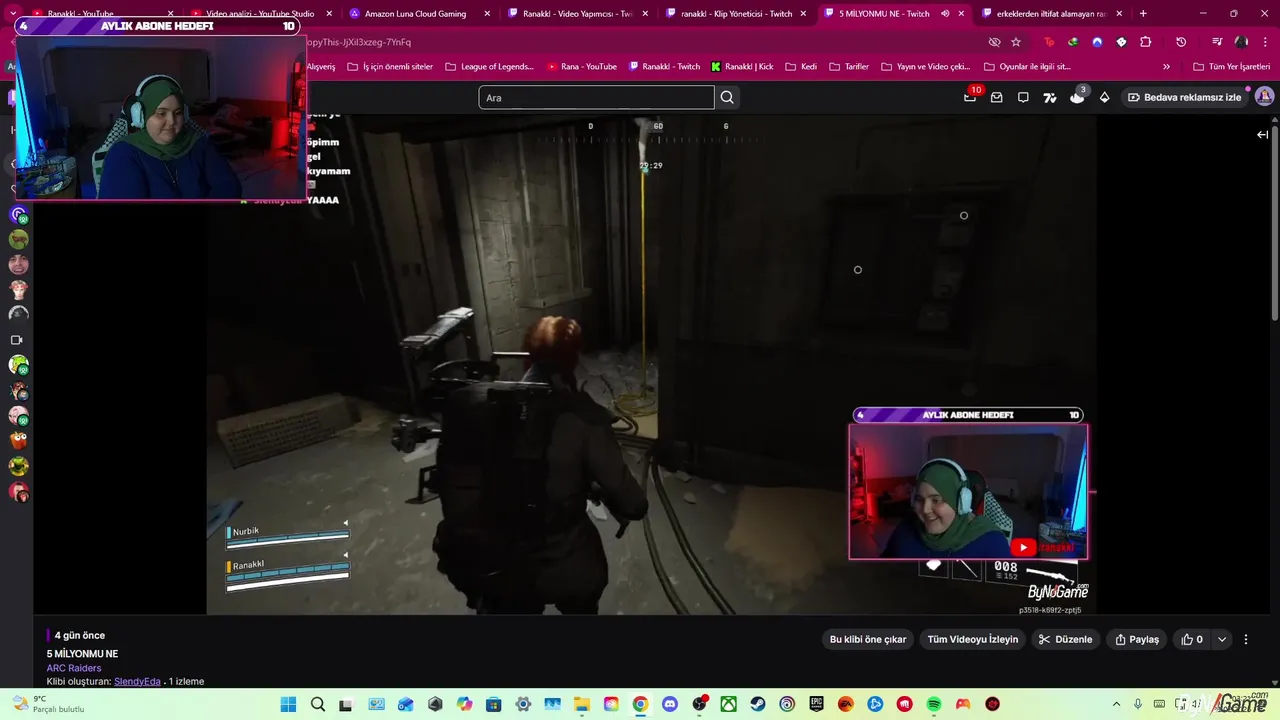Click microphone icon in system tray

1138,704
